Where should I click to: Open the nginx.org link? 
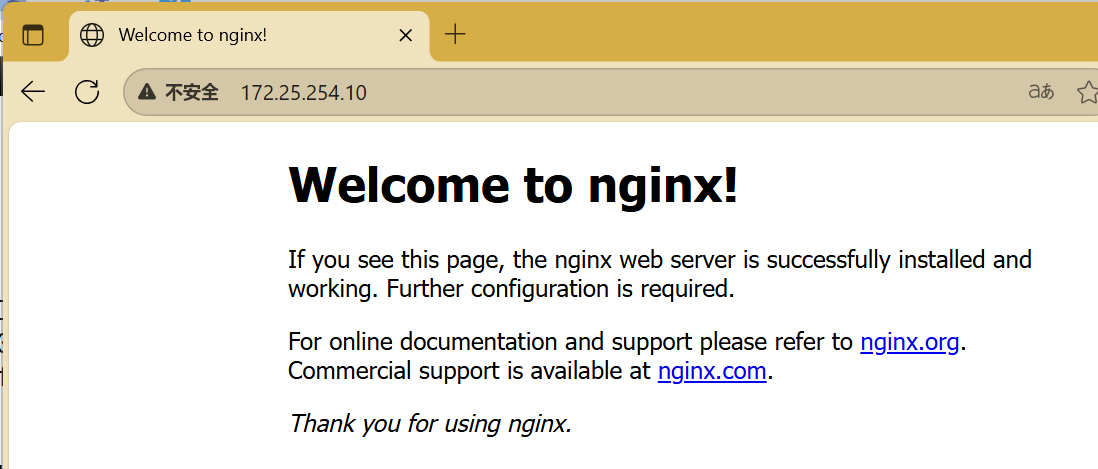point(909,342)
